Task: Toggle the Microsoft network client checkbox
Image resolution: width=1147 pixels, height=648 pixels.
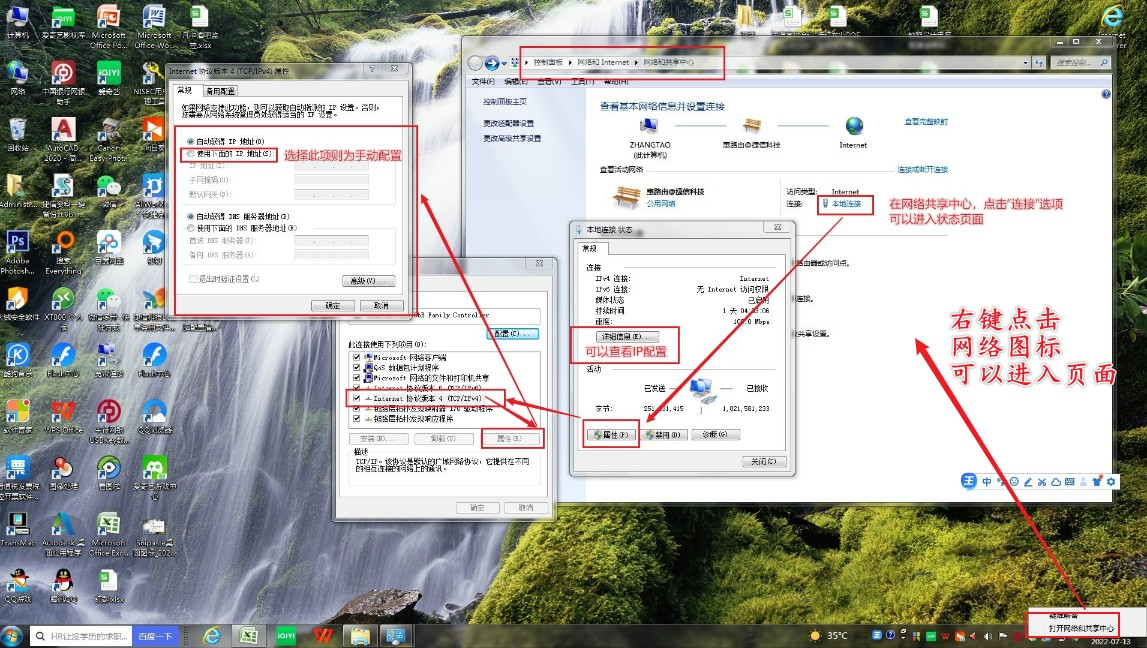Action: 357,358
